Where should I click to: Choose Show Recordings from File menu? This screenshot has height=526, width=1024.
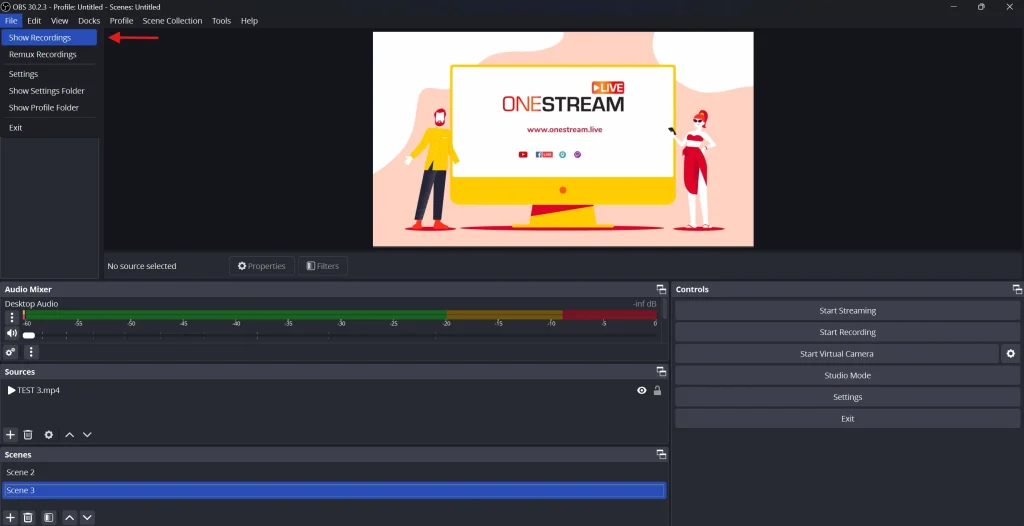[x=49, y=38]
